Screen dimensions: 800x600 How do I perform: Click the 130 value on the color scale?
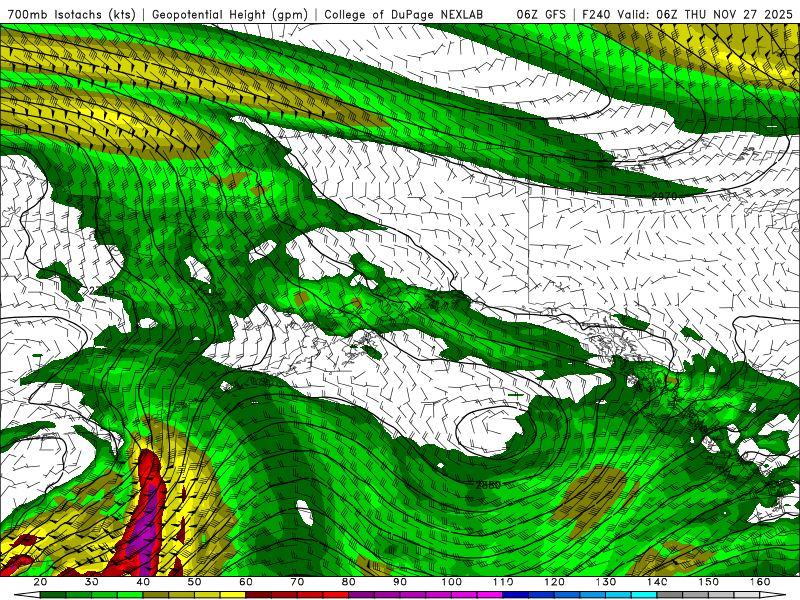coord(606,582)
